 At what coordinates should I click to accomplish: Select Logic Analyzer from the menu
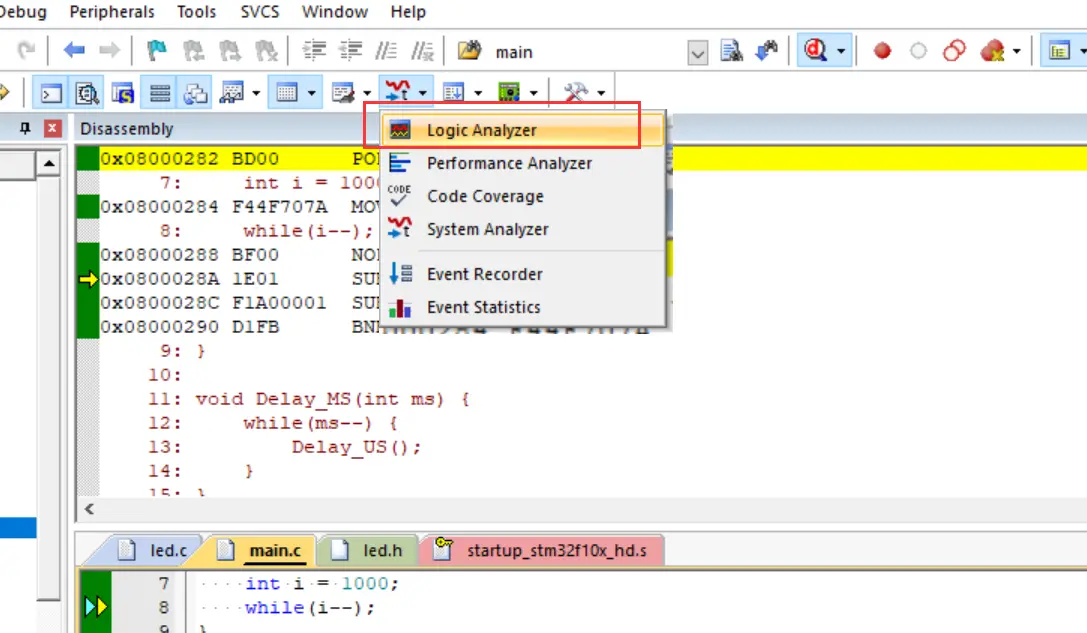tap(481, 130)
